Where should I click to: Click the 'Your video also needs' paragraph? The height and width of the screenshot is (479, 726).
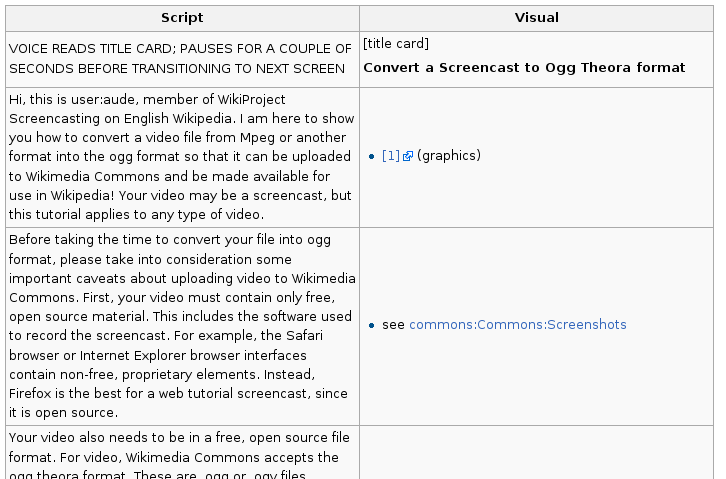(182, 452)
